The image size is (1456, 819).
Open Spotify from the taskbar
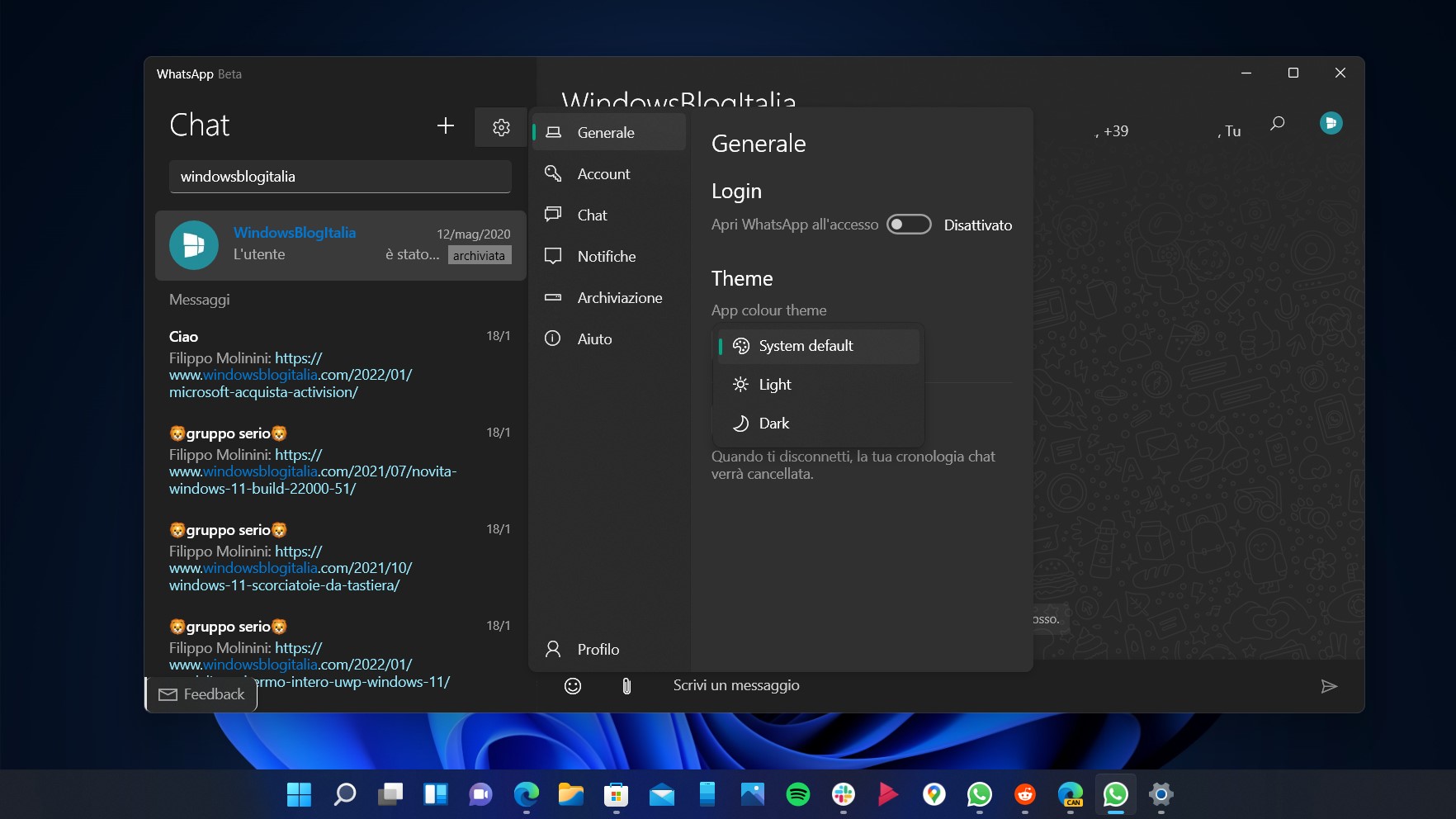(798, 795)
